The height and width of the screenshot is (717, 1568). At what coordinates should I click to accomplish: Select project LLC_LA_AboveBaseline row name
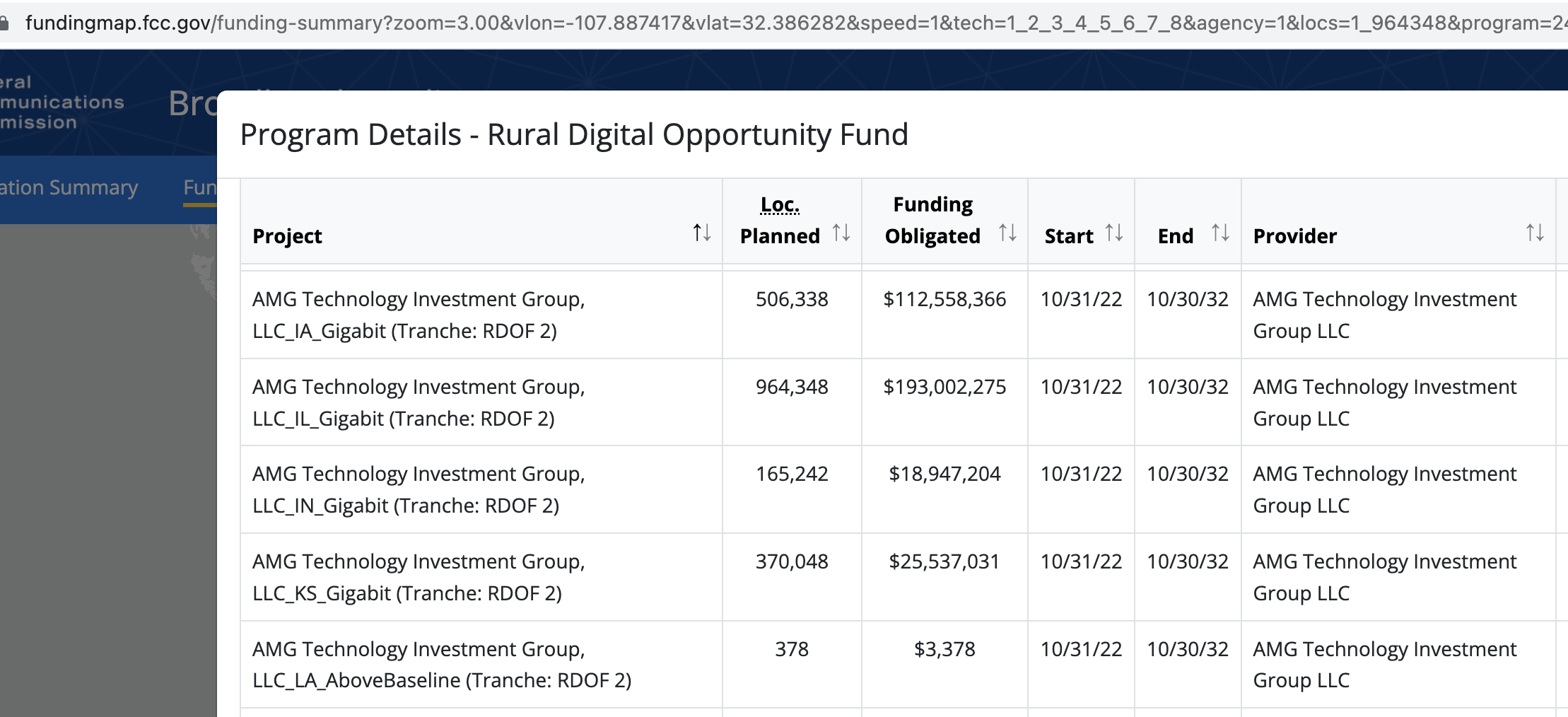click(442, 665)
